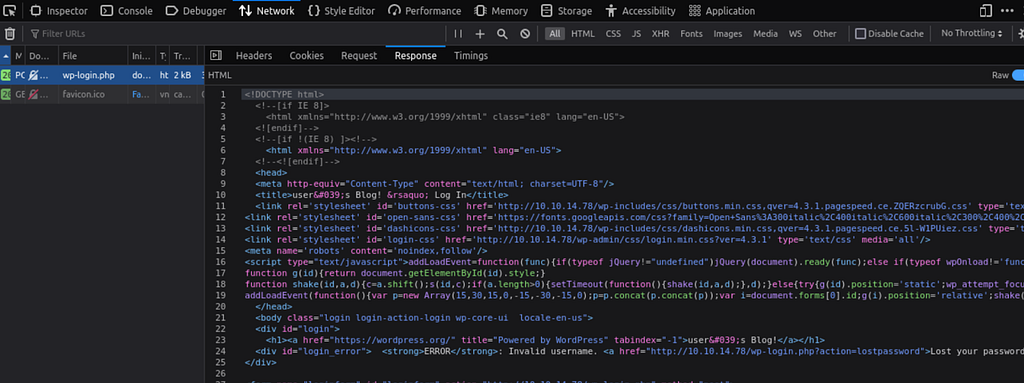Click status badge of wp-login.php request

[5, 75]
